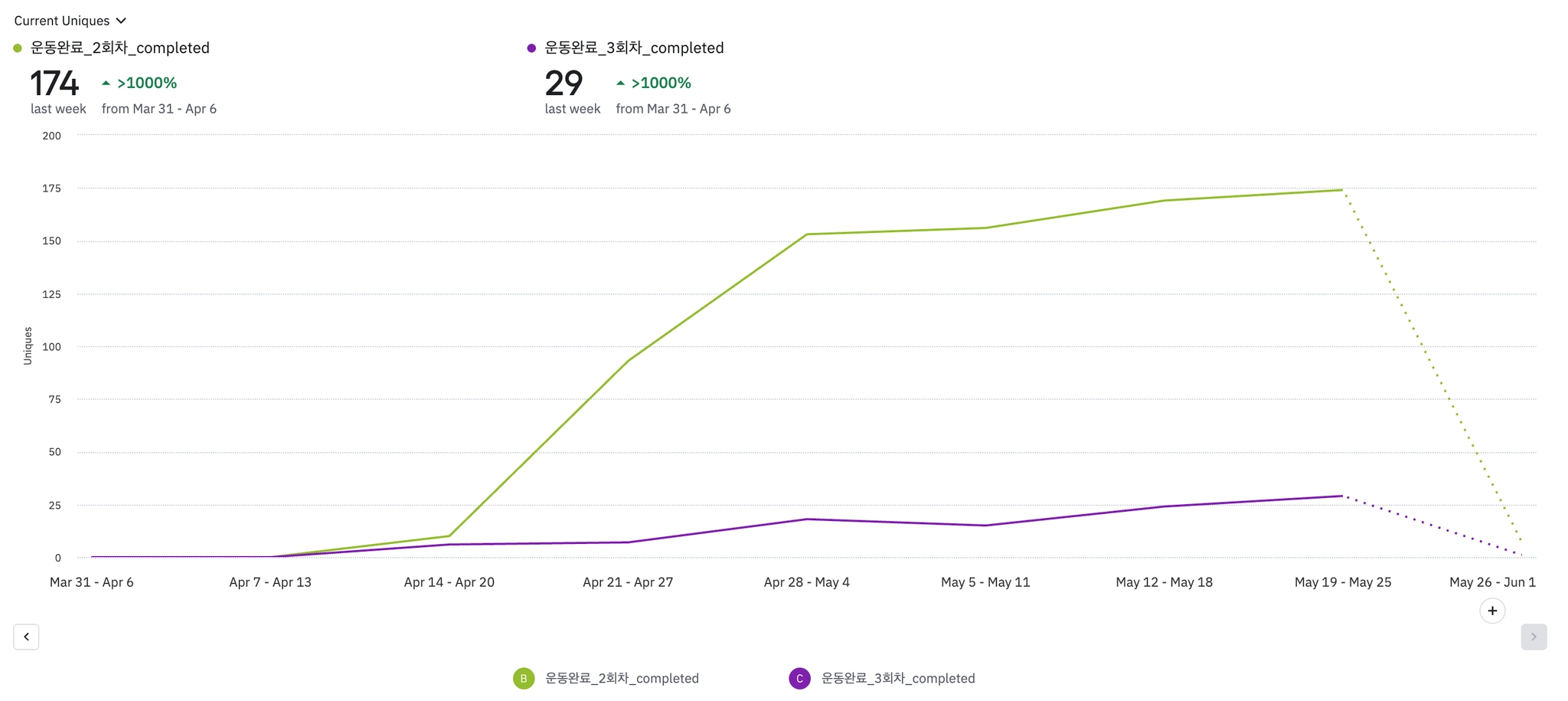Open the Current Uniques dropdown
The image size is (1568, 701).
62,21
